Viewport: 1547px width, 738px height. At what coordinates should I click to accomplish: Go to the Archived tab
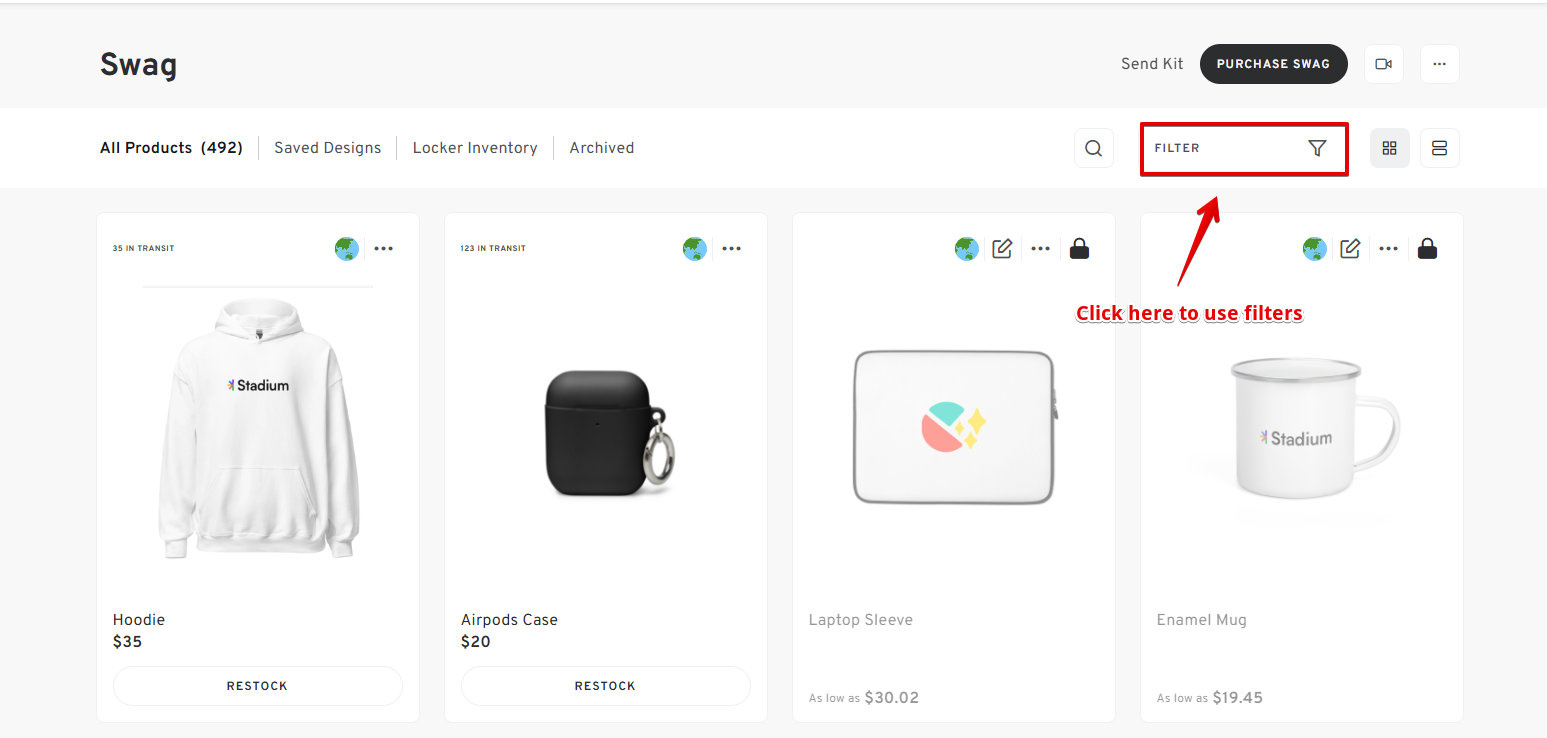click(601, 148)
